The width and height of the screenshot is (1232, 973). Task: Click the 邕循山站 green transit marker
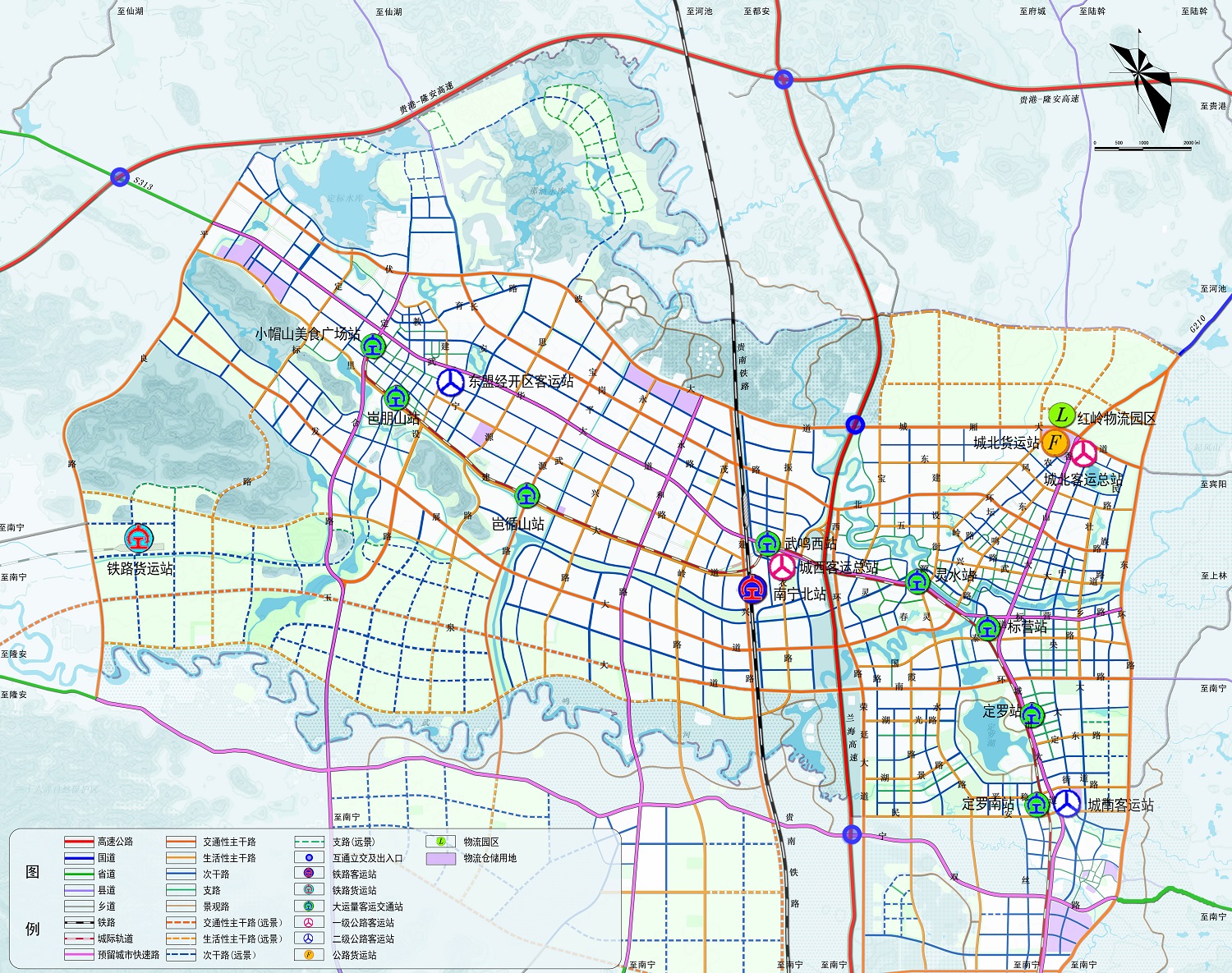tap(526, 496)
